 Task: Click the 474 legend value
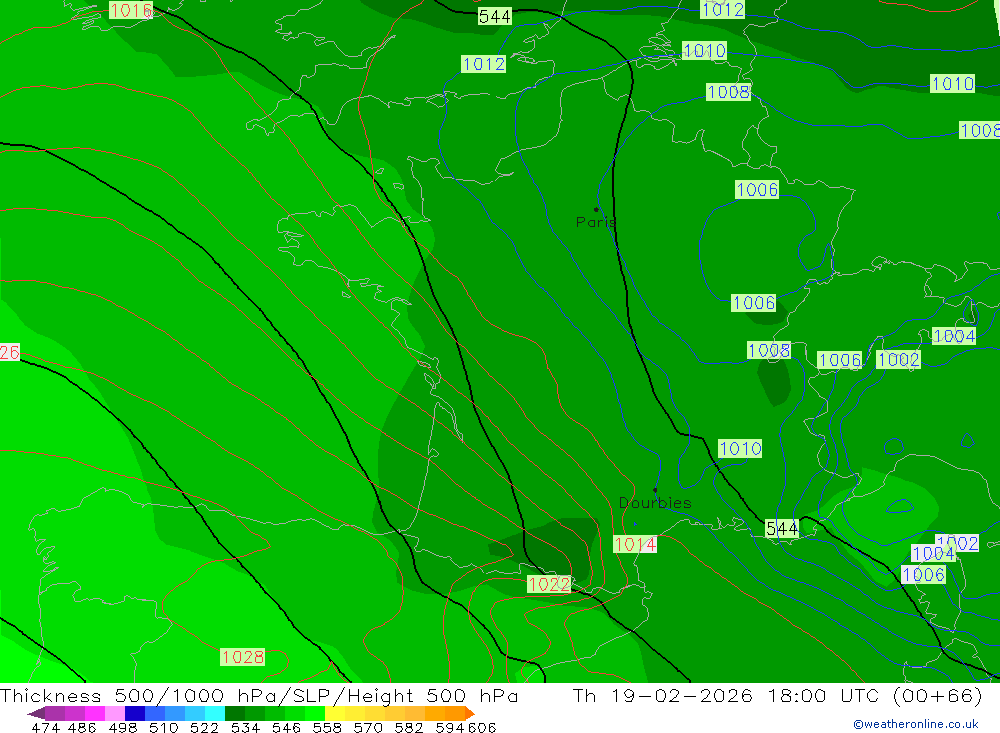(x=45, y=728)
